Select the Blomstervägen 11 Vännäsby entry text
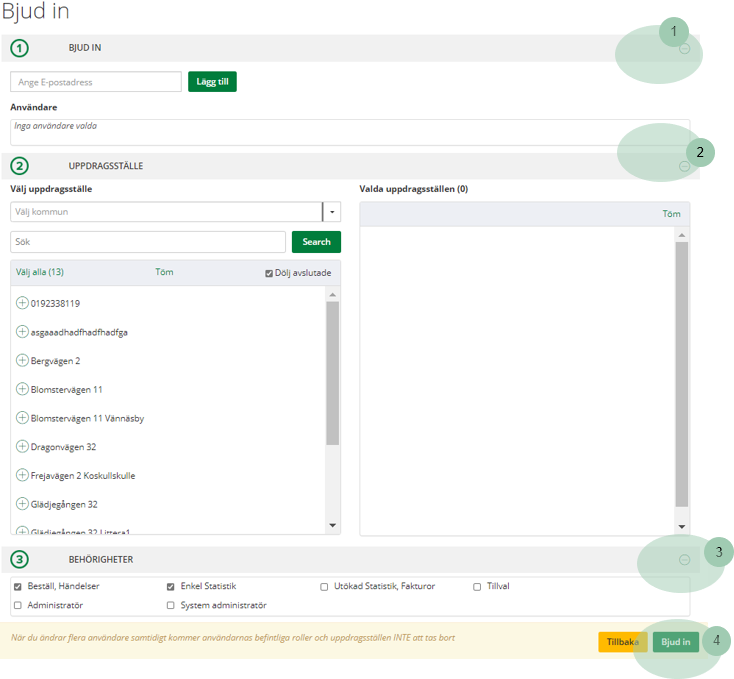Screen dimensions: 734x679 pos(88,418)
